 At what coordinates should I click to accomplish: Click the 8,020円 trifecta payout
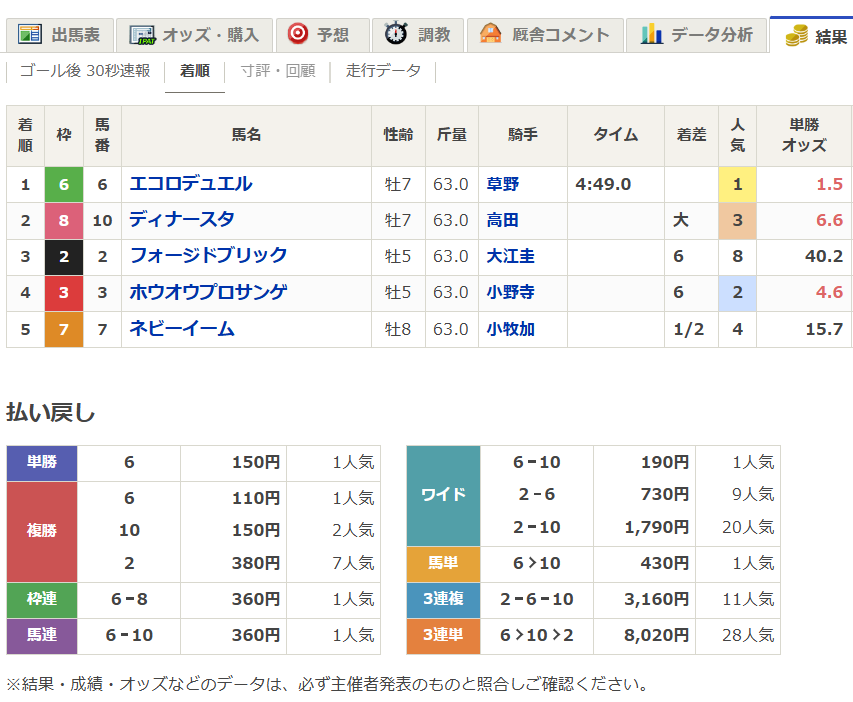coord(657,635)
